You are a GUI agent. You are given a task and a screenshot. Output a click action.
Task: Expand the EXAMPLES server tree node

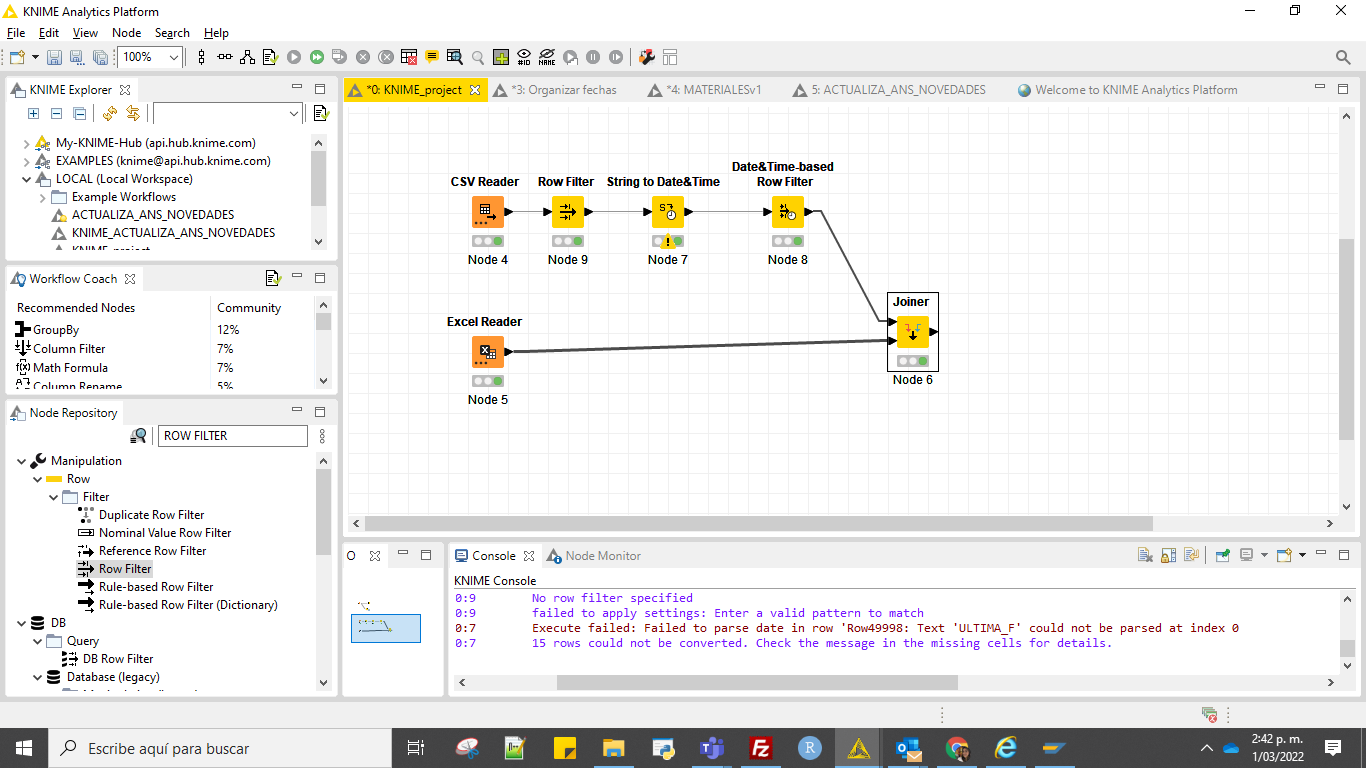(27, 161)
